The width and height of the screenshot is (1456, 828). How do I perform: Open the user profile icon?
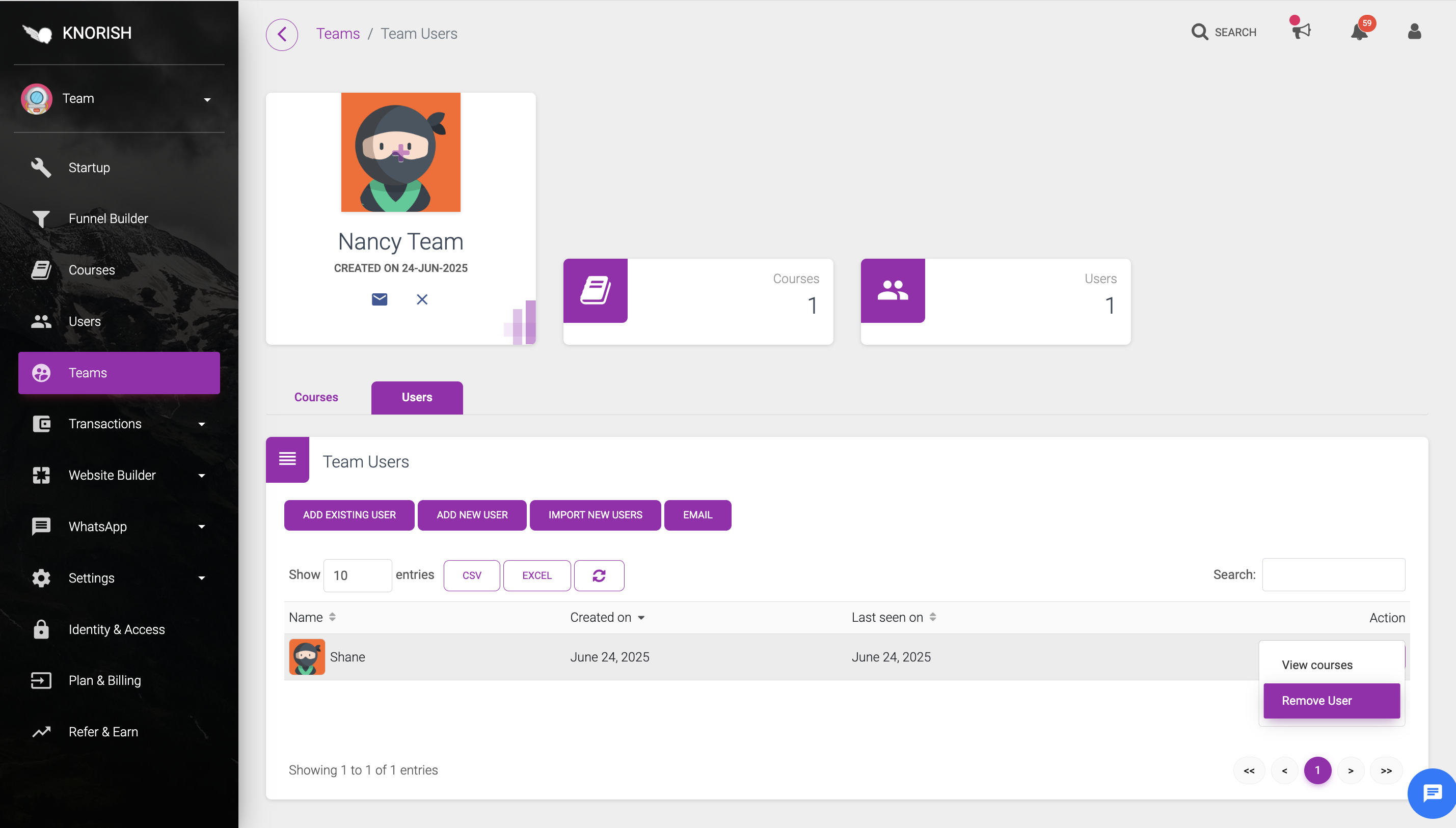(x=1415, y=31)
